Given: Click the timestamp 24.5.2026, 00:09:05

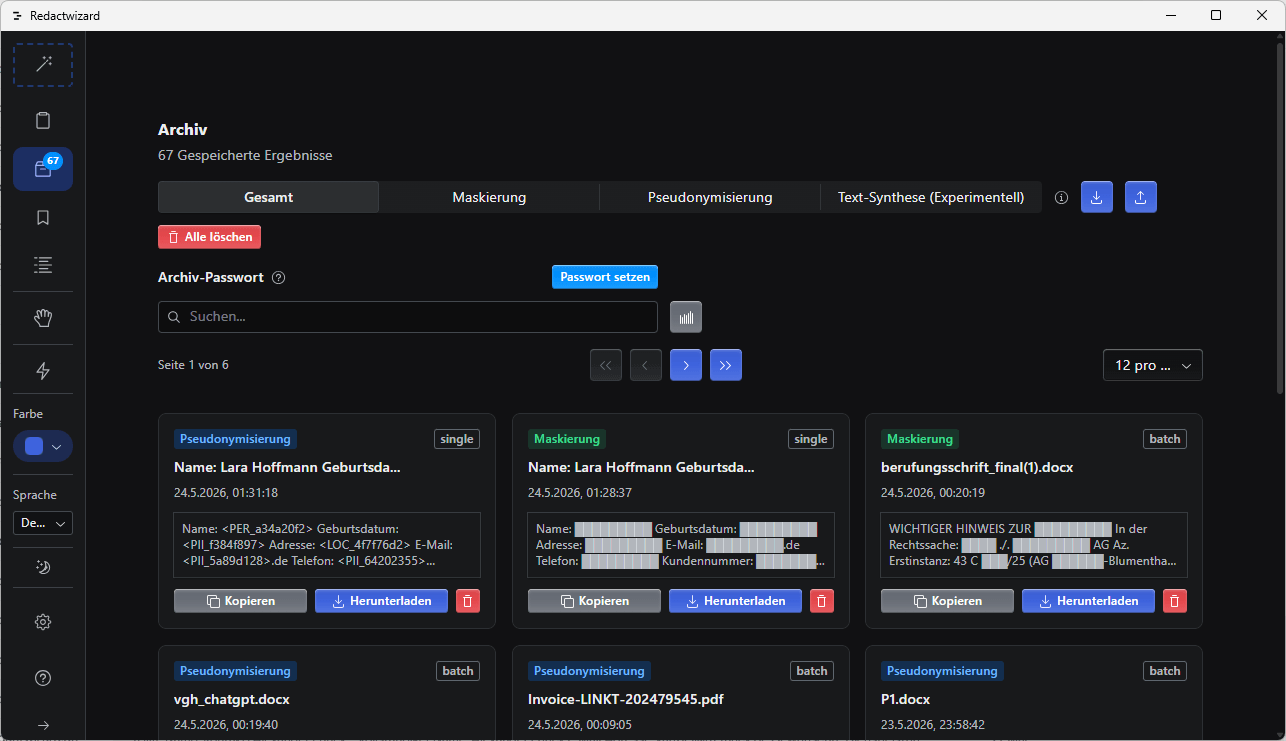Looking at the screenshot, I should [580, 725].
